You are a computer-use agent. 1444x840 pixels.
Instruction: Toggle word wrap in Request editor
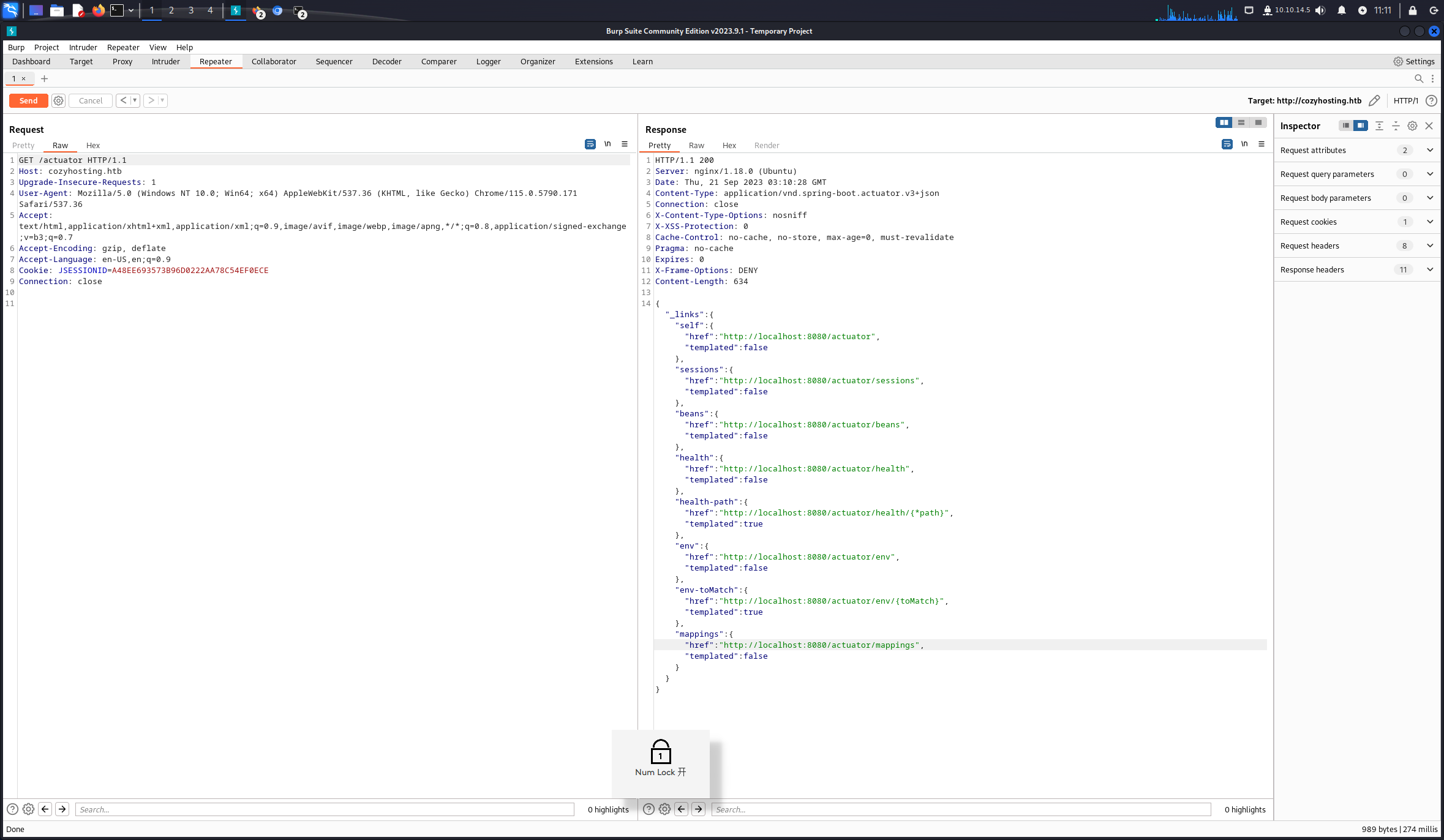pyautogui.click(x=590, y=144)
